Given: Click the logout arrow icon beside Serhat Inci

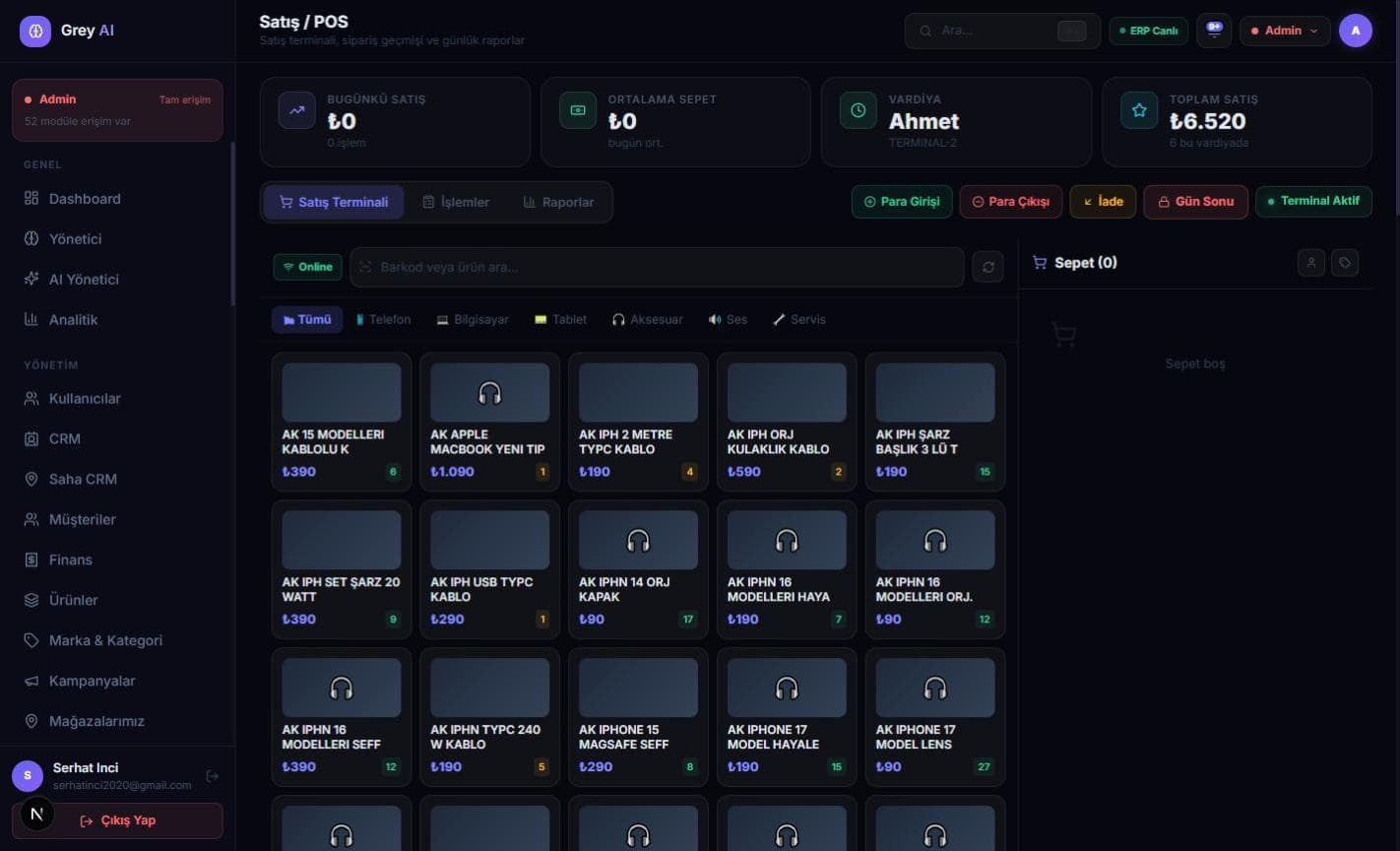Looking at the screenshot, I should [x=212, y=776].
